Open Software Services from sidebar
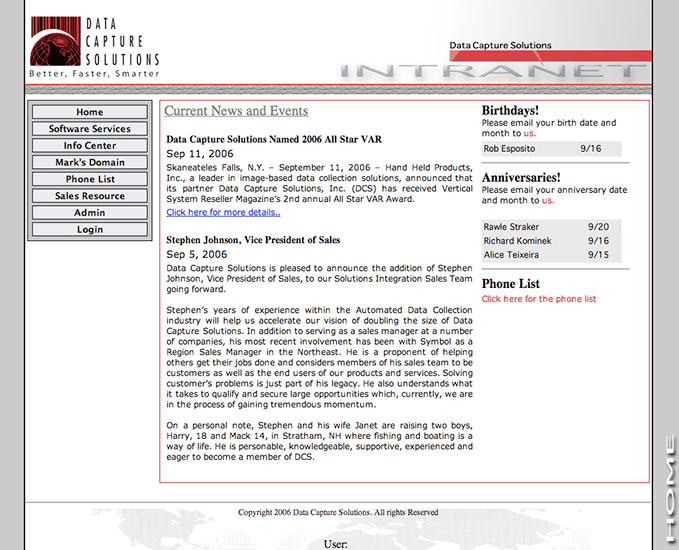 (x=90, y=129)
